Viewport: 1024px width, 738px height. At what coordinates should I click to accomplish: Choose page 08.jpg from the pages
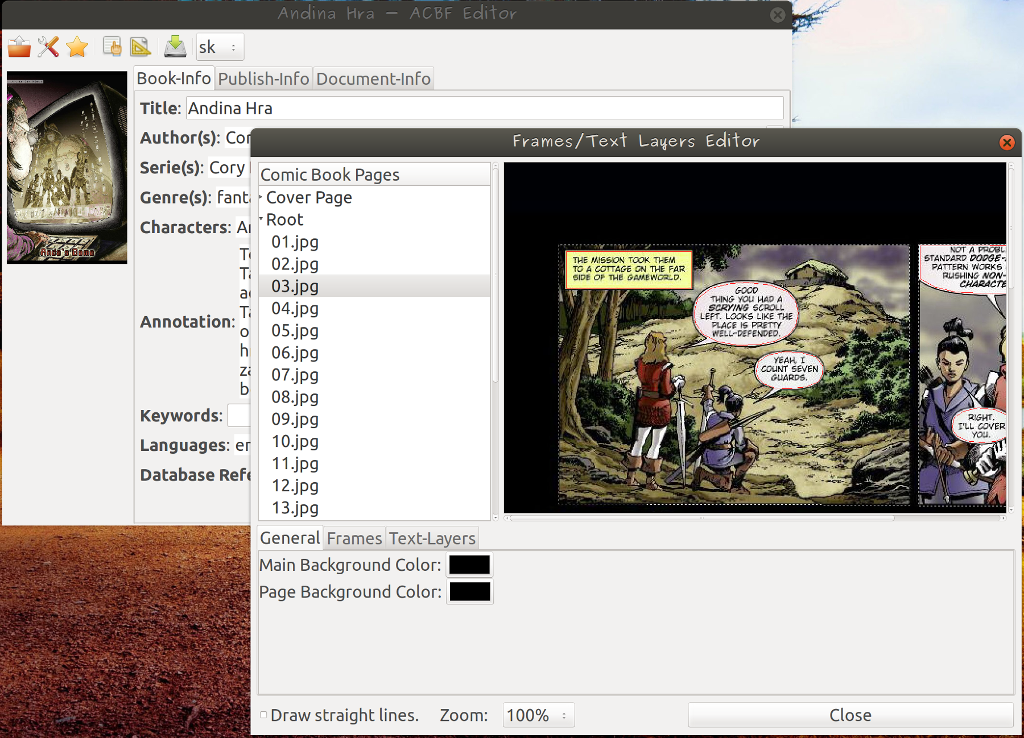(295, 397)
